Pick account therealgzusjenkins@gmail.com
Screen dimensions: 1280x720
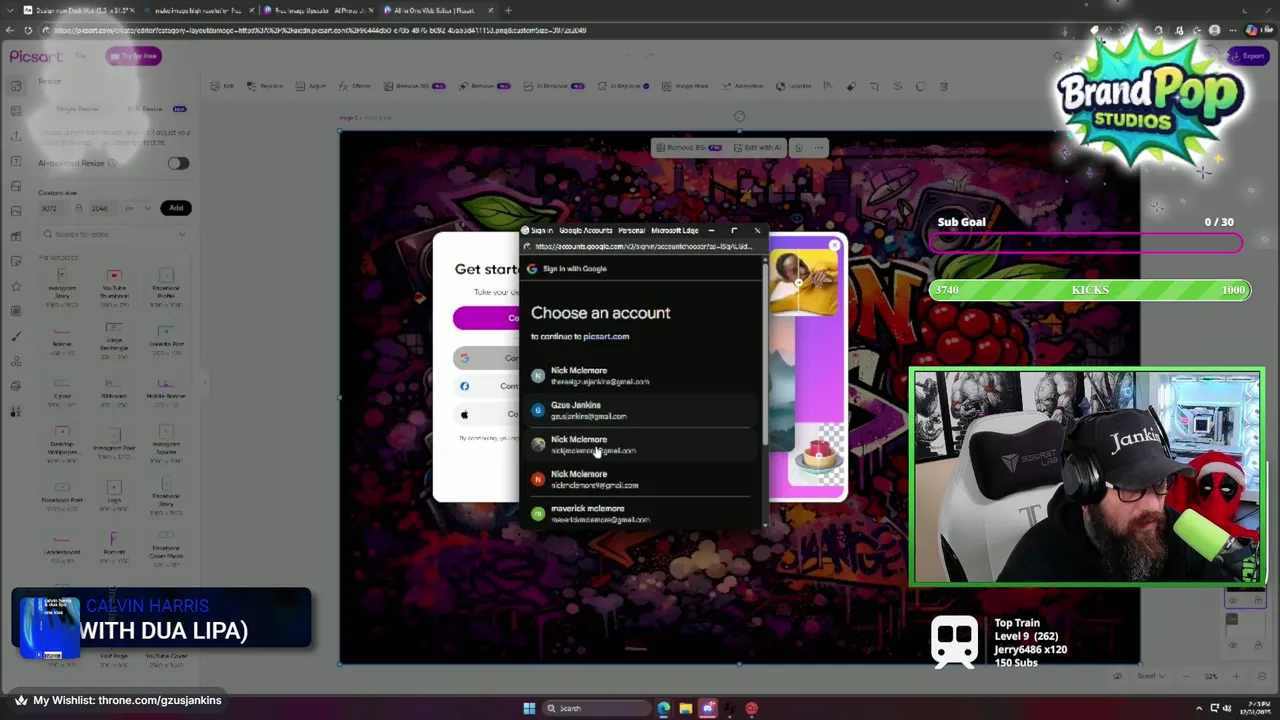click(640, 376)
